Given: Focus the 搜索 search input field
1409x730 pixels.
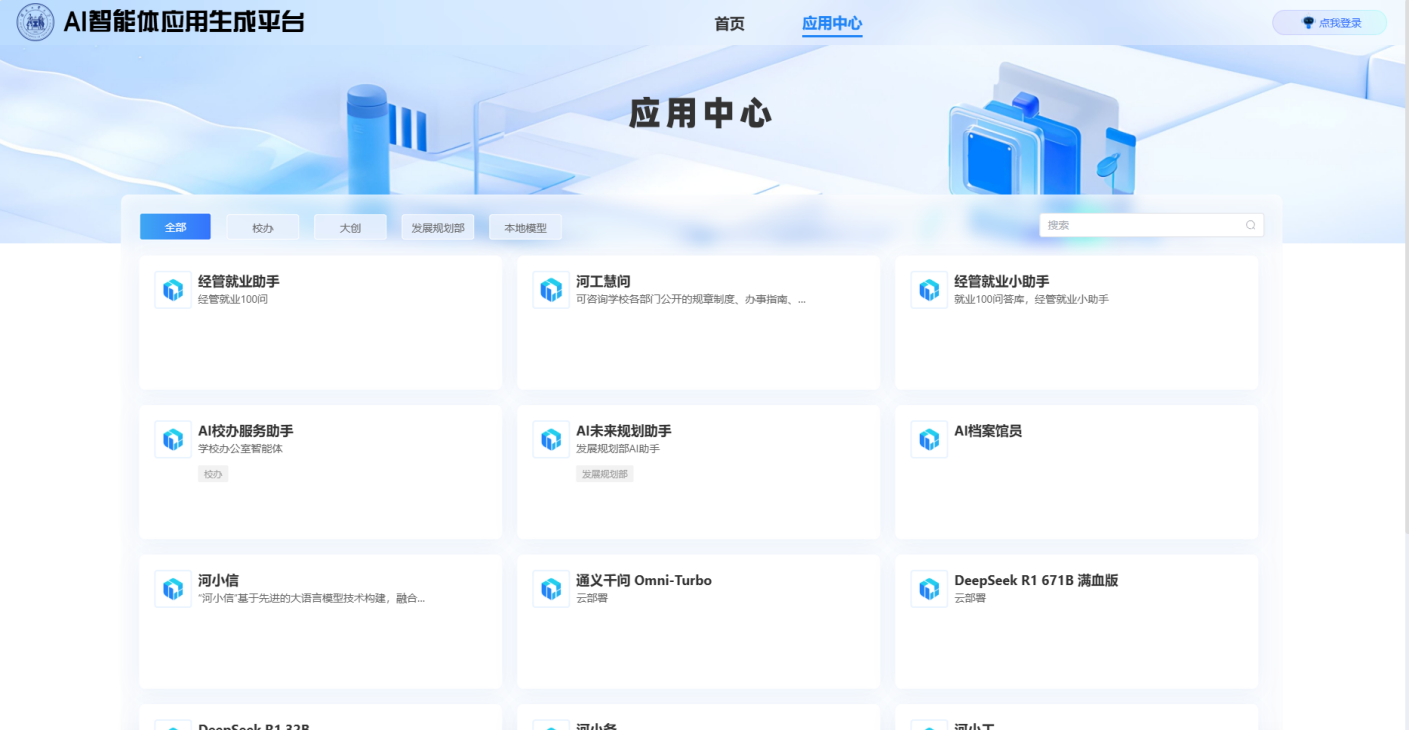Looking at the screenshot, I should pyautogui.click(x=1140, y=226).
